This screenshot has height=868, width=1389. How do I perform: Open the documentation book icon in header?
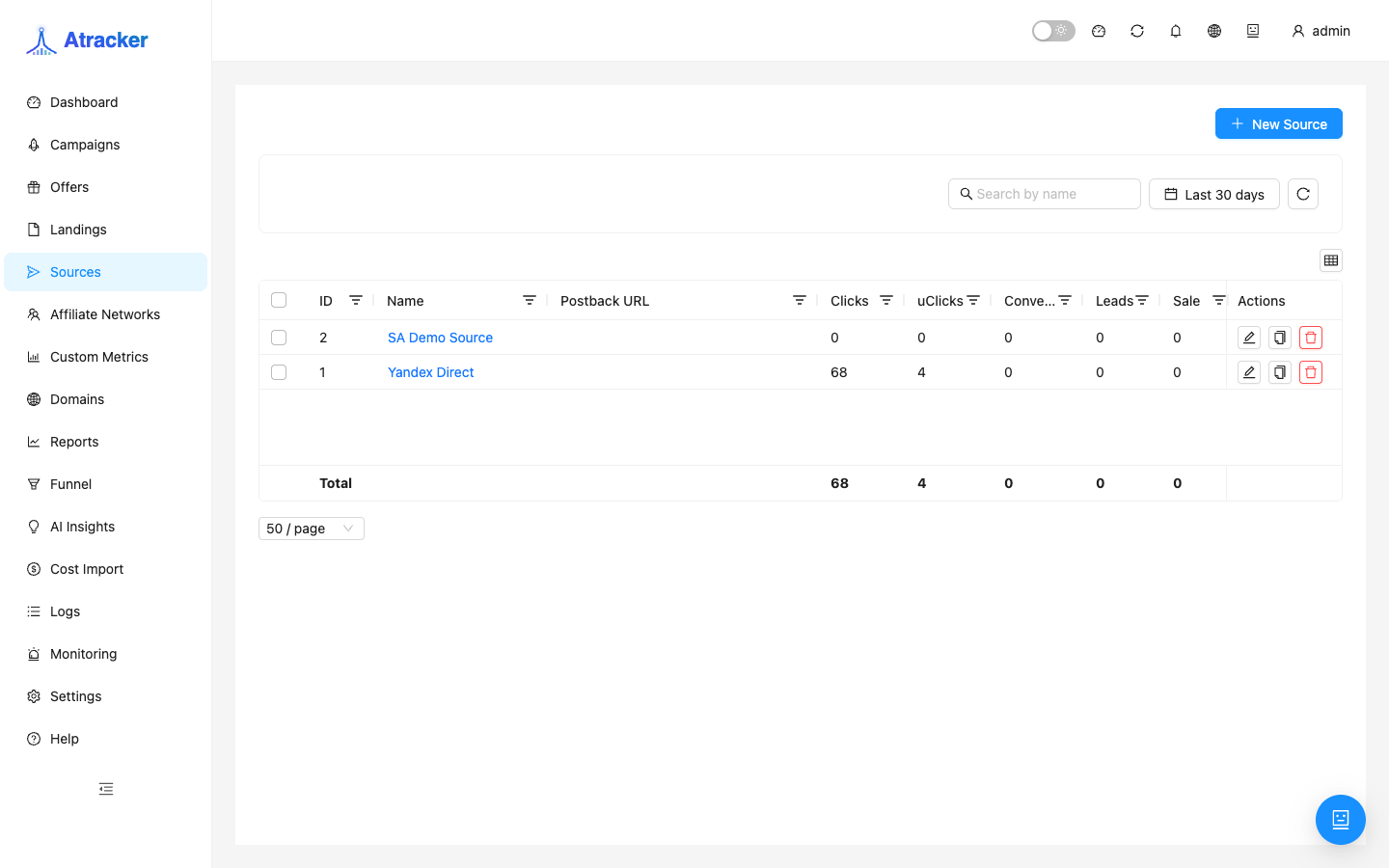pyautogui.click(x=1253, y=31)
